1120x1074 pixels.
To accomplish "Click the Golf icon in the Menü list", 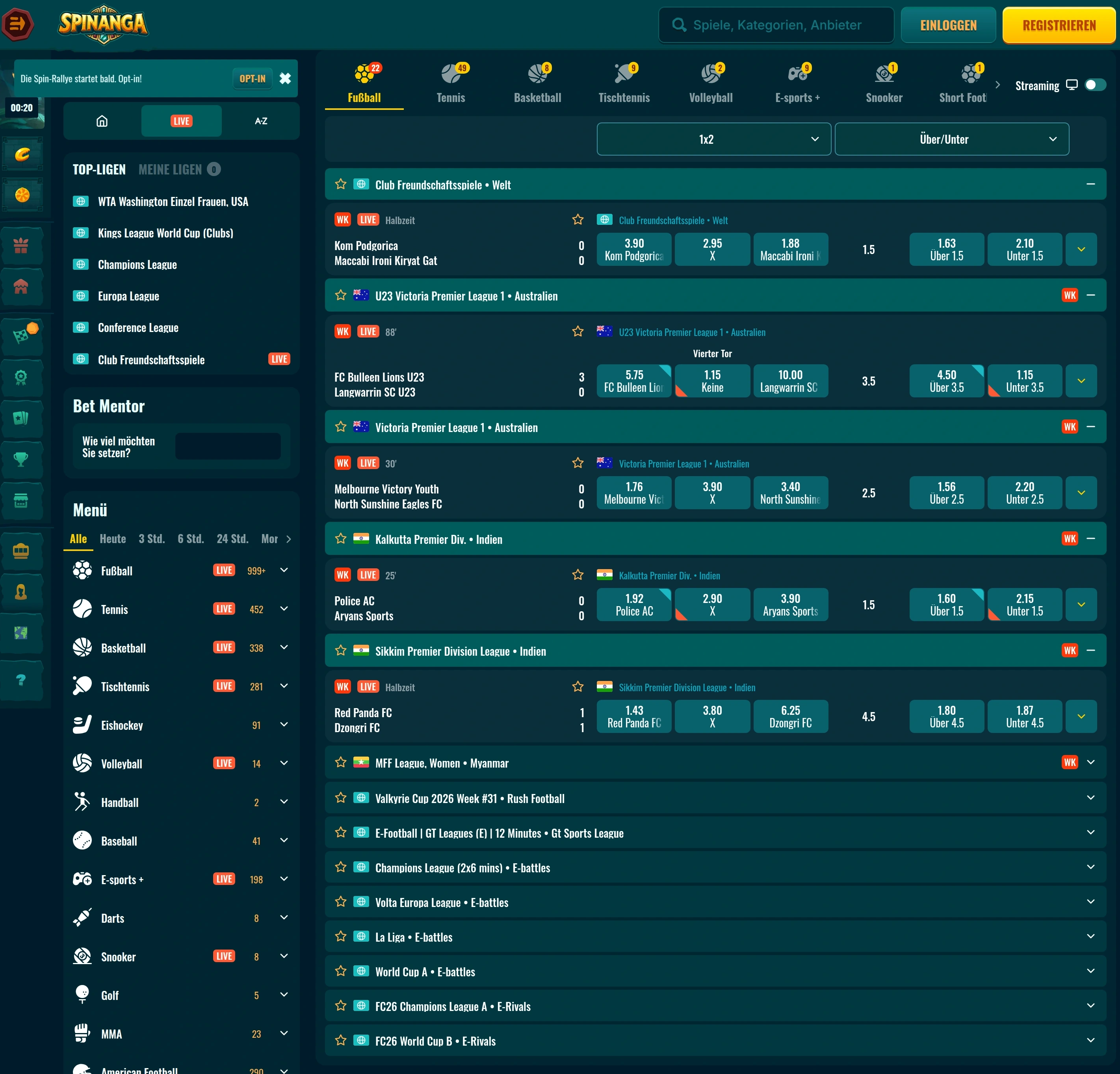I will pyautogui.click(x=82, y=994).
